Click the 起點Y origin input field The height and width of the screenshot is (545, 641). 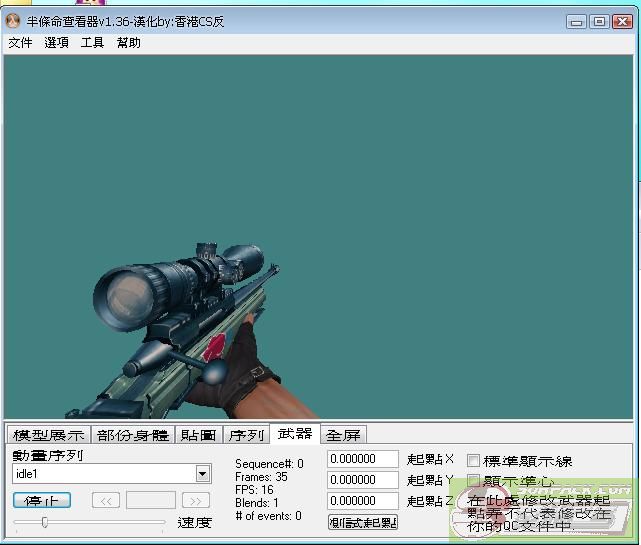tap(363, 480)
